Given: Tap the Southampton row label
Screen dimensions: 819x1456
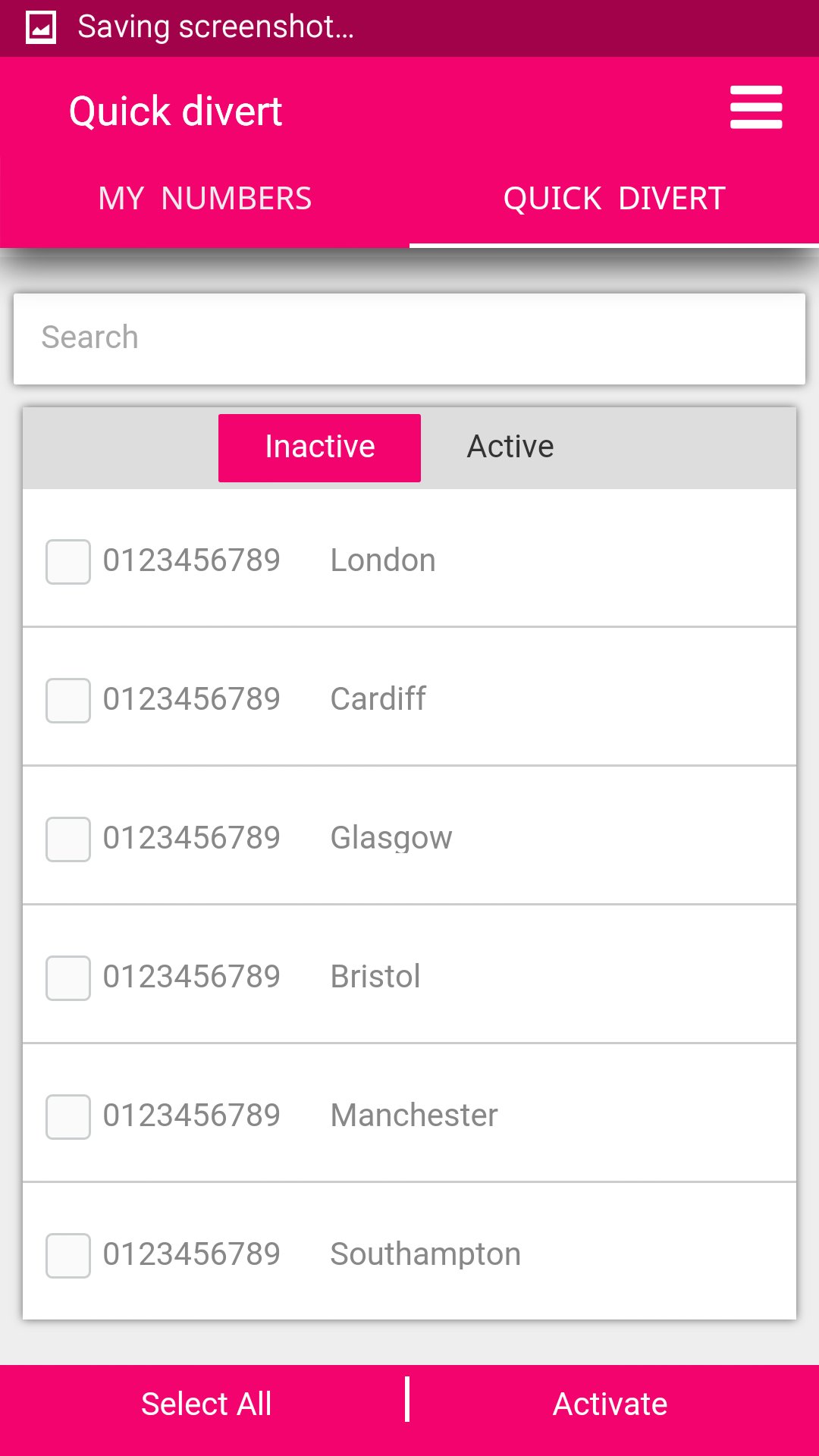Looking at the screenshot, I should pyautogui.click(x=425, y=1254).
